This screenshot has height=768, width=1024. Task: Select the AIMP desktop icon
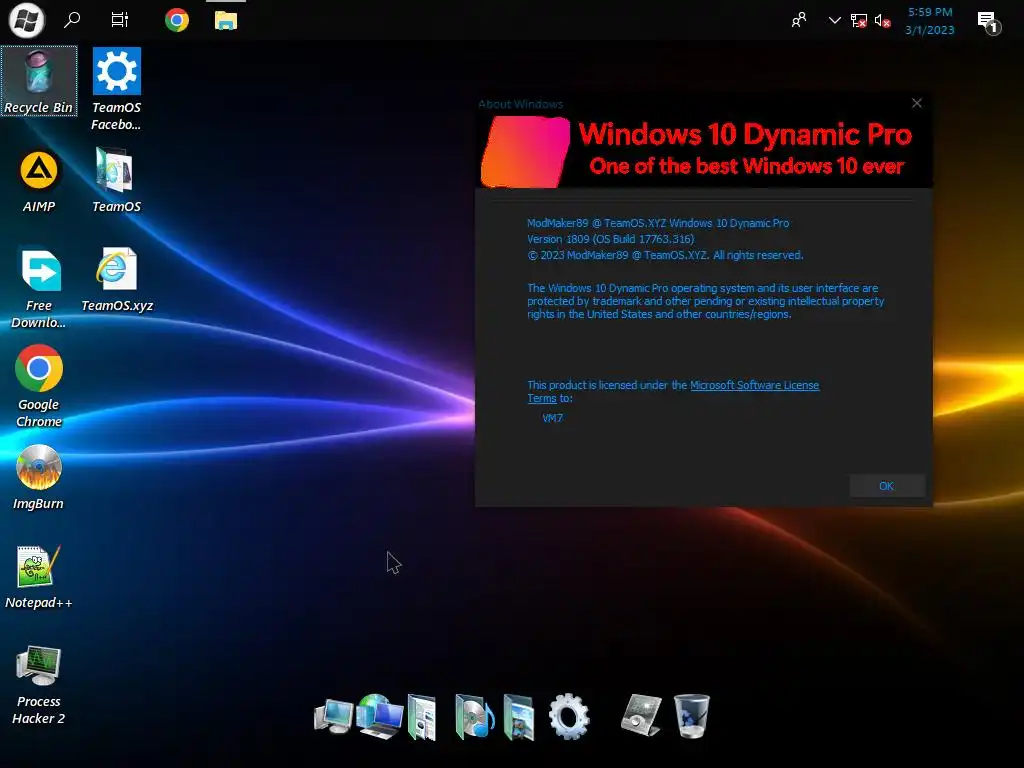click(39, 181)
